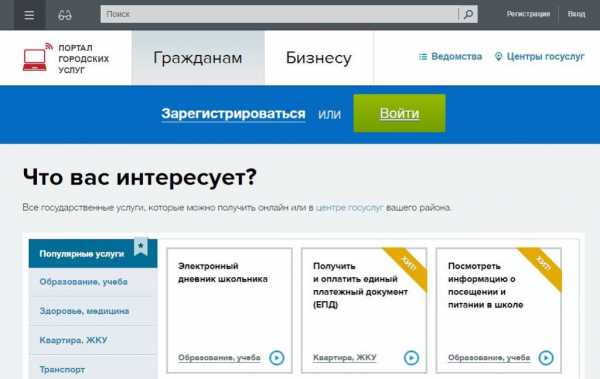Toggle the glasses accessibility mode icon
Viewport: 600px width, 379px height.
point(65,15)
